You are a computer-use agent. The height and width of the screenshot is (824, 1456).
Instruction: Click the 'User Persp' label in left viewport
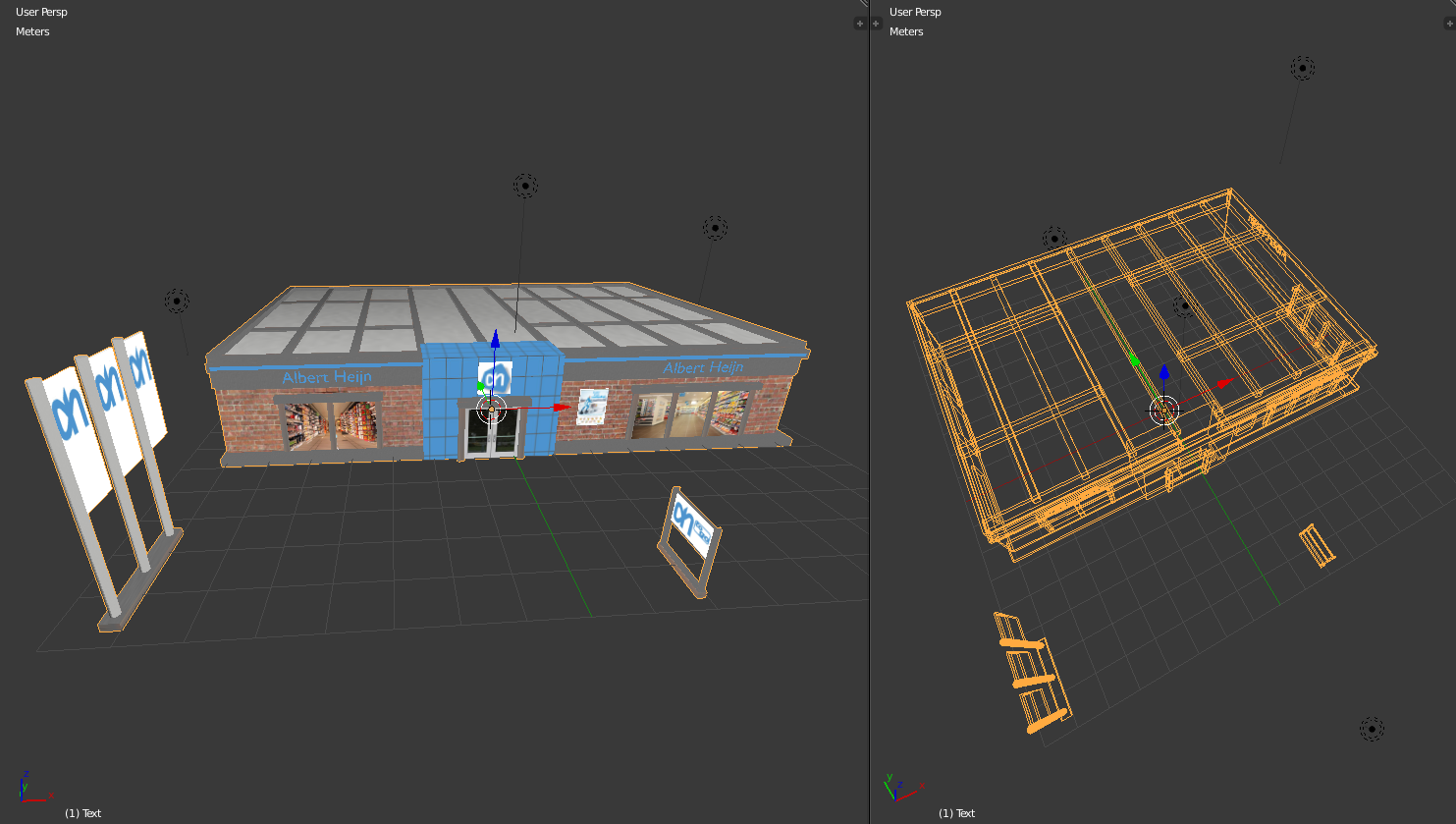[x=41, y=12]
